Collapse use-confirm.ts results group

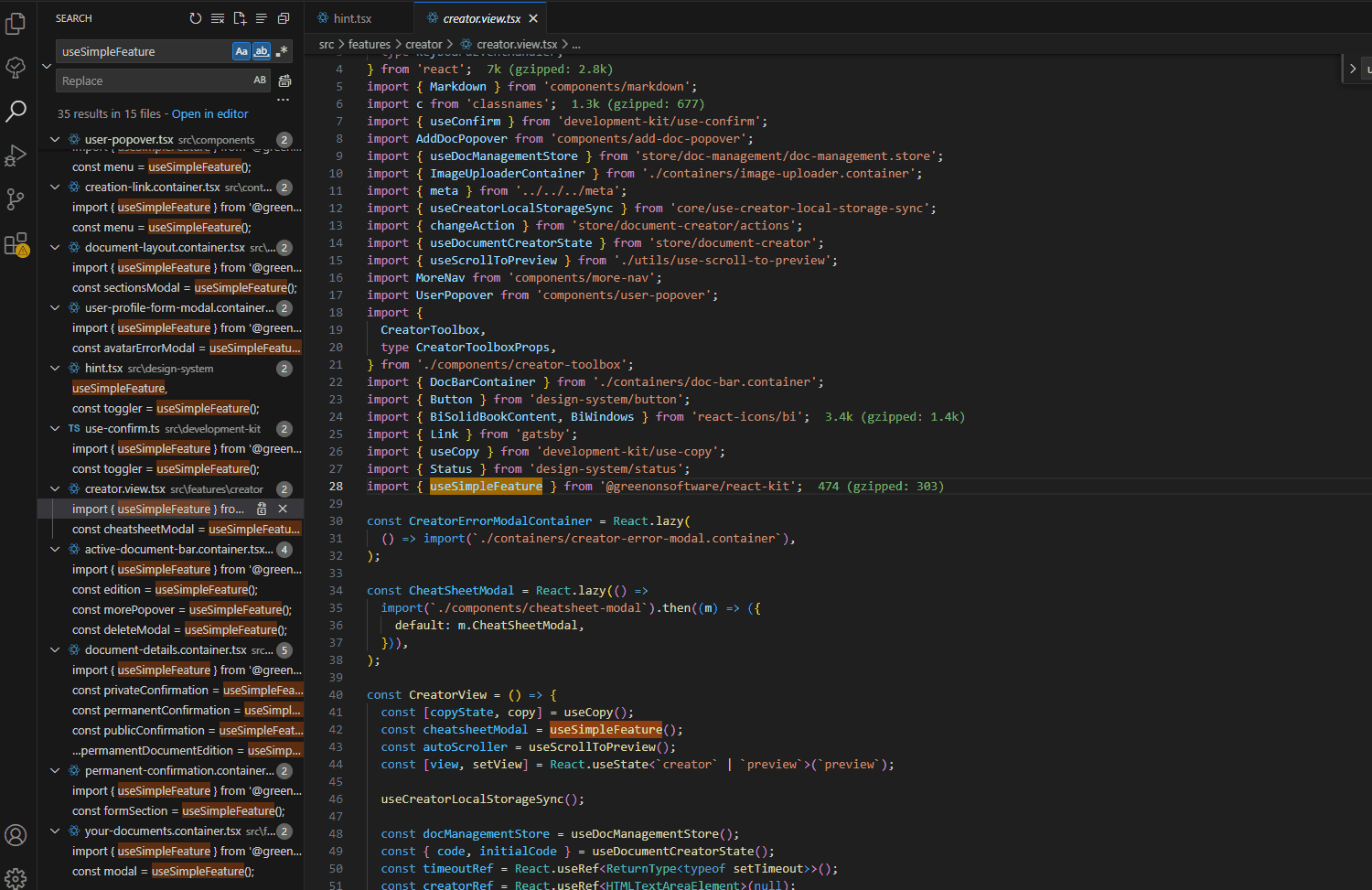point(55,428)
